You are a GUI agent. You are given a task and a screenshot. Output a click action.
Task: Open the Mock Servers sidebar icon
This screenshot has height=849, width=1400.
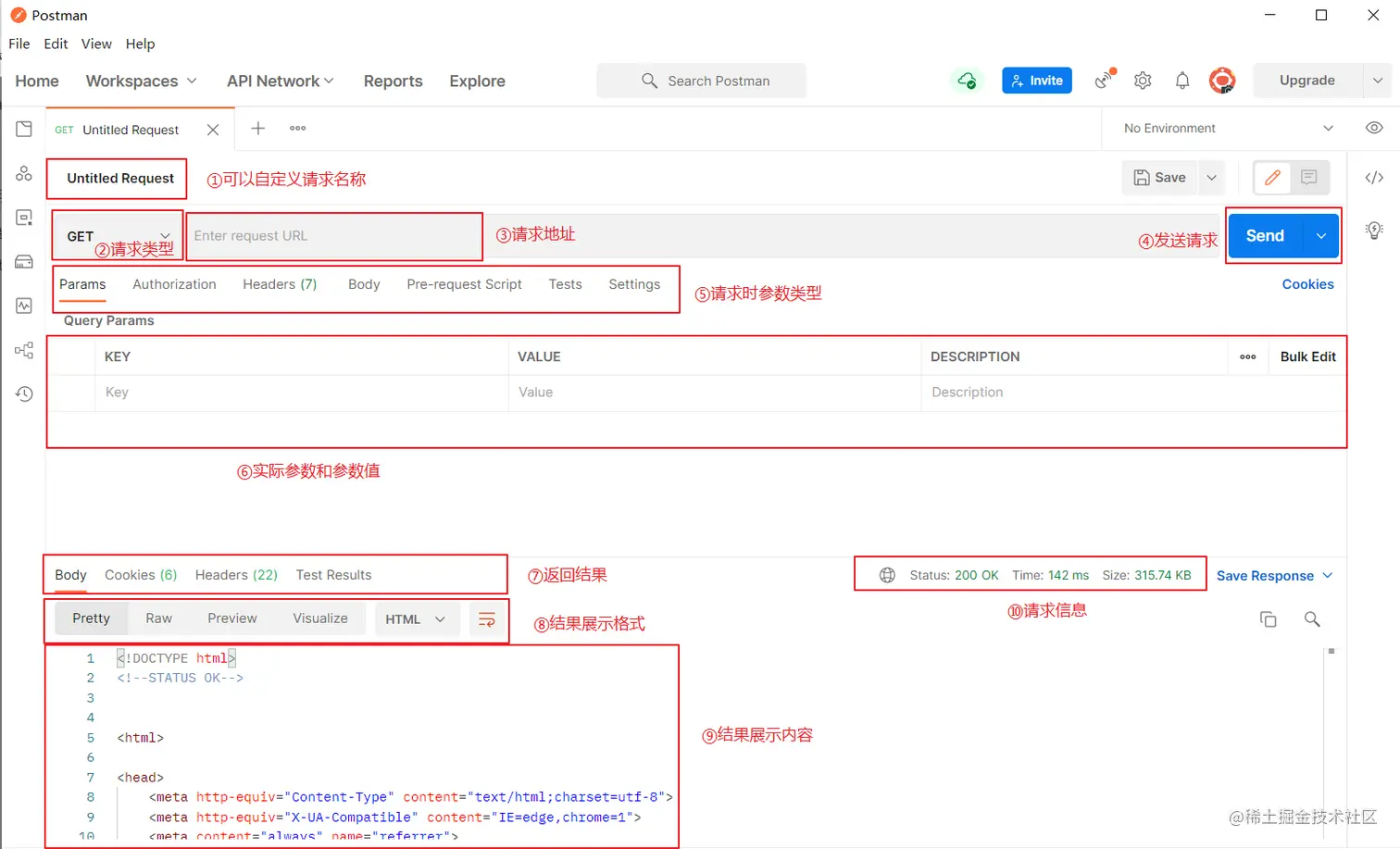24,262
